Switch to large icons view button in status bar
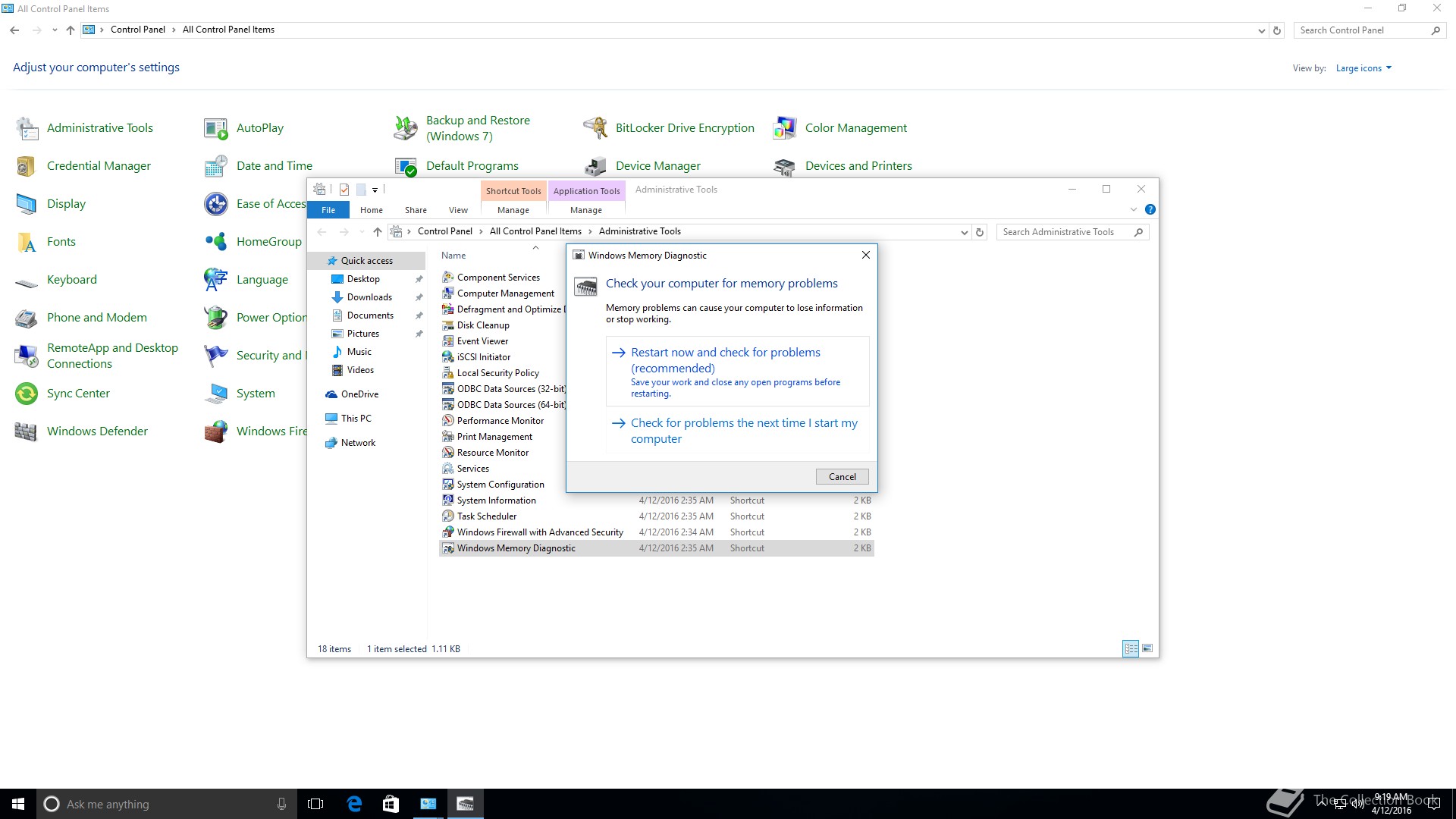1456x819 pixels. 1147,649
